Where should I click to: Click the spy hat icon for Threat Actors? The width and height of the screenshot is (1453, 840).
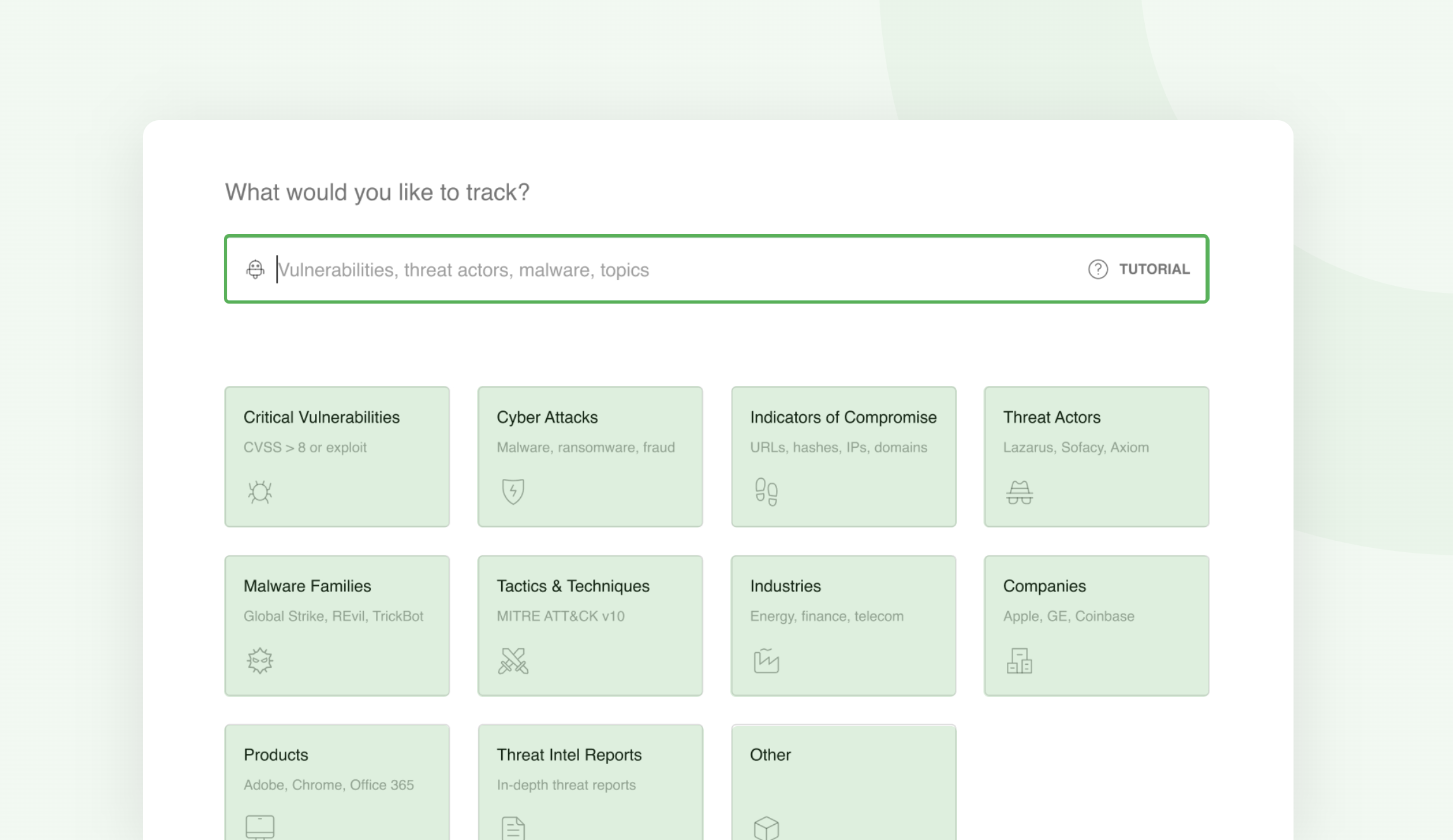[x=1019, y=491]
